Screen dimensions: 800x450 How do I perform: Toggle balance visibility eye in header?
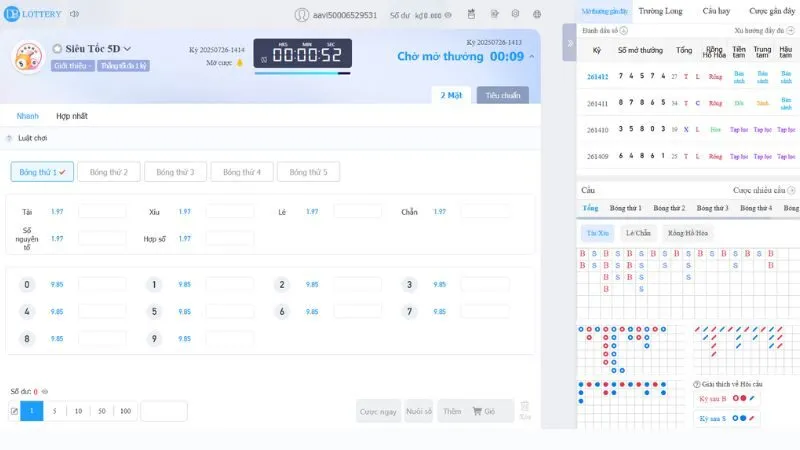coord(446,15)
